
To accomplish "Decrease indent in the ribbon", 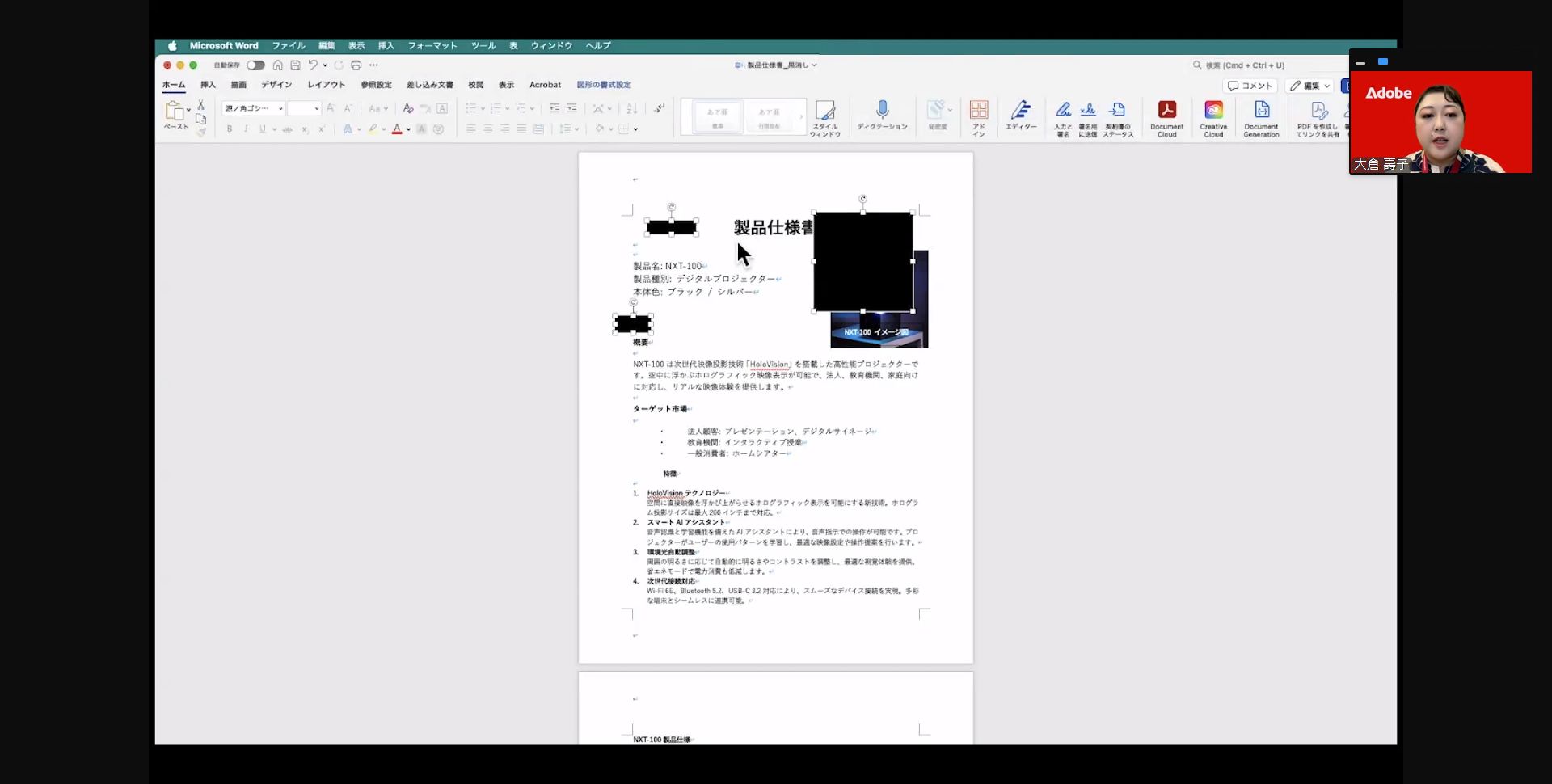I will point(555,108).
